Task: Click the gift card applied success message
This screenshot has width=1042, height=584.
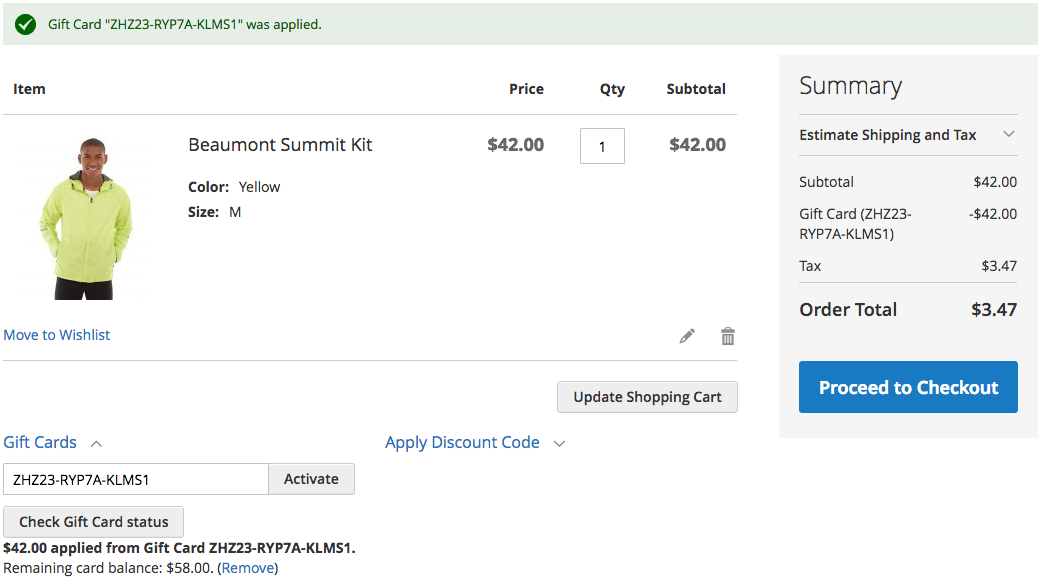Action: point(185,25)
